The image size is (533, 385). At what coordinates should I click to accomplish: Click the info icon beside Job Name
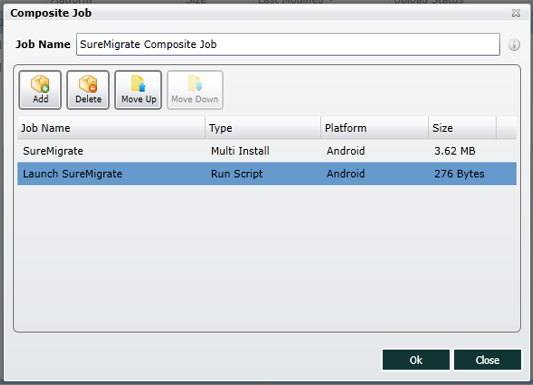[x=514, y=45]
